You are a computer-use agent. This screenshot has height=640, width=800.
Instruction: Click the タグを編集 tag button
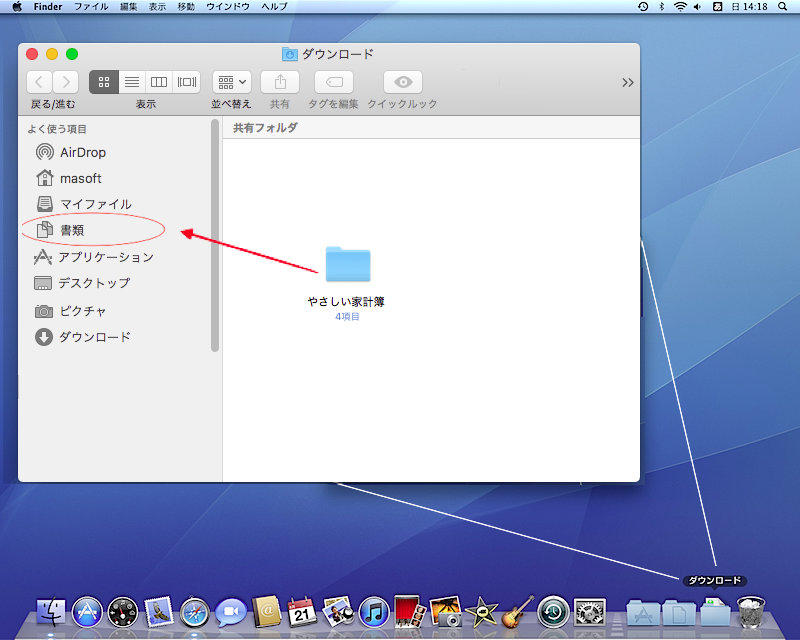coord(334,82)
